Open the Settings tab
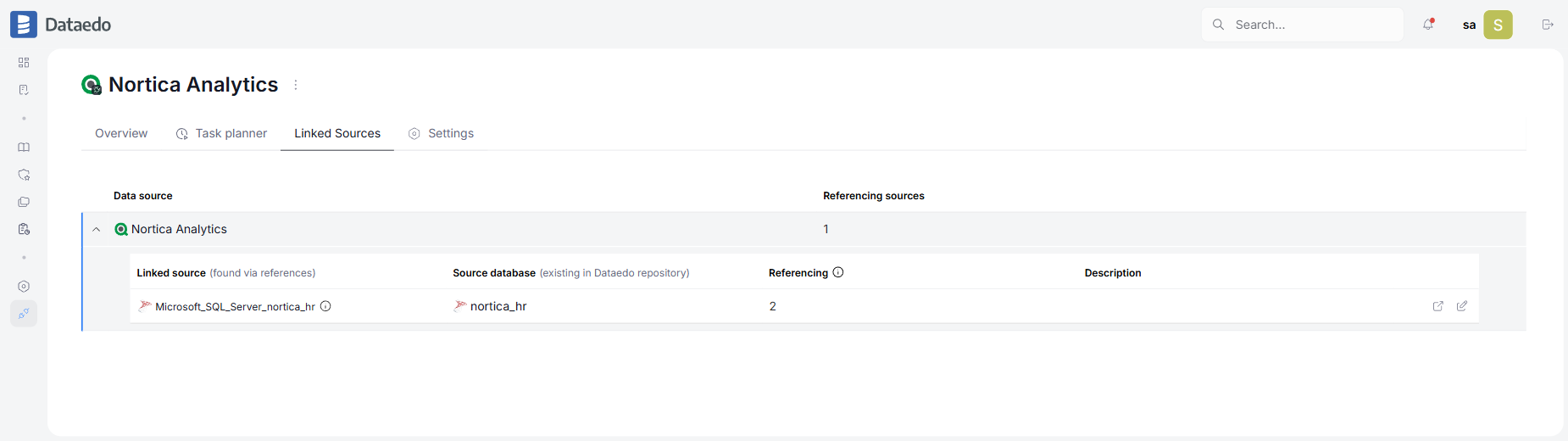Image resolution: width=1568 pixels, height=441 pixels. pyautogui.click(x=441, y=133)
